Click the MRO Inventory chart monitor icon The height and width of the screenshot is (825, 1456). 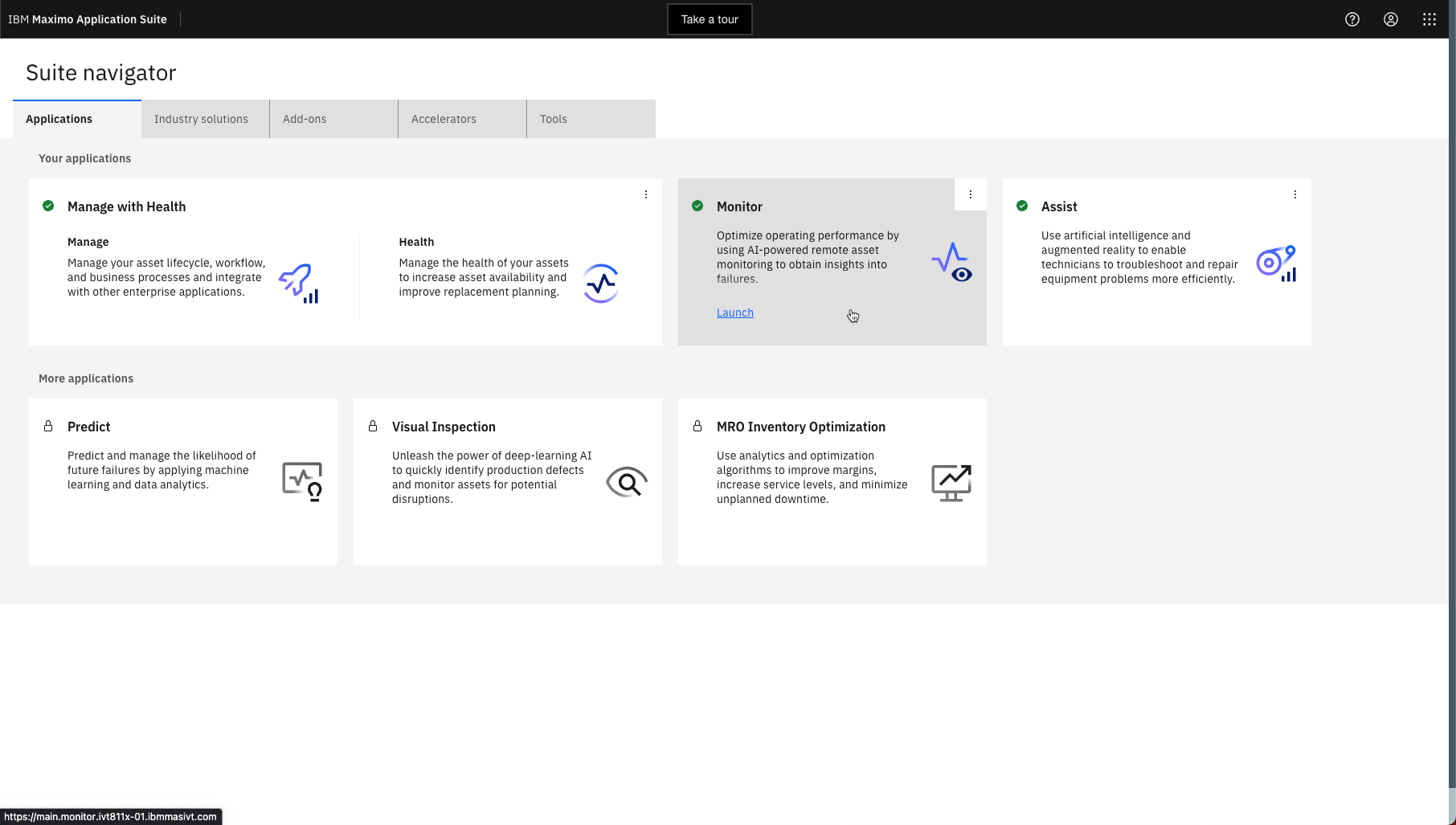[951, 483]
